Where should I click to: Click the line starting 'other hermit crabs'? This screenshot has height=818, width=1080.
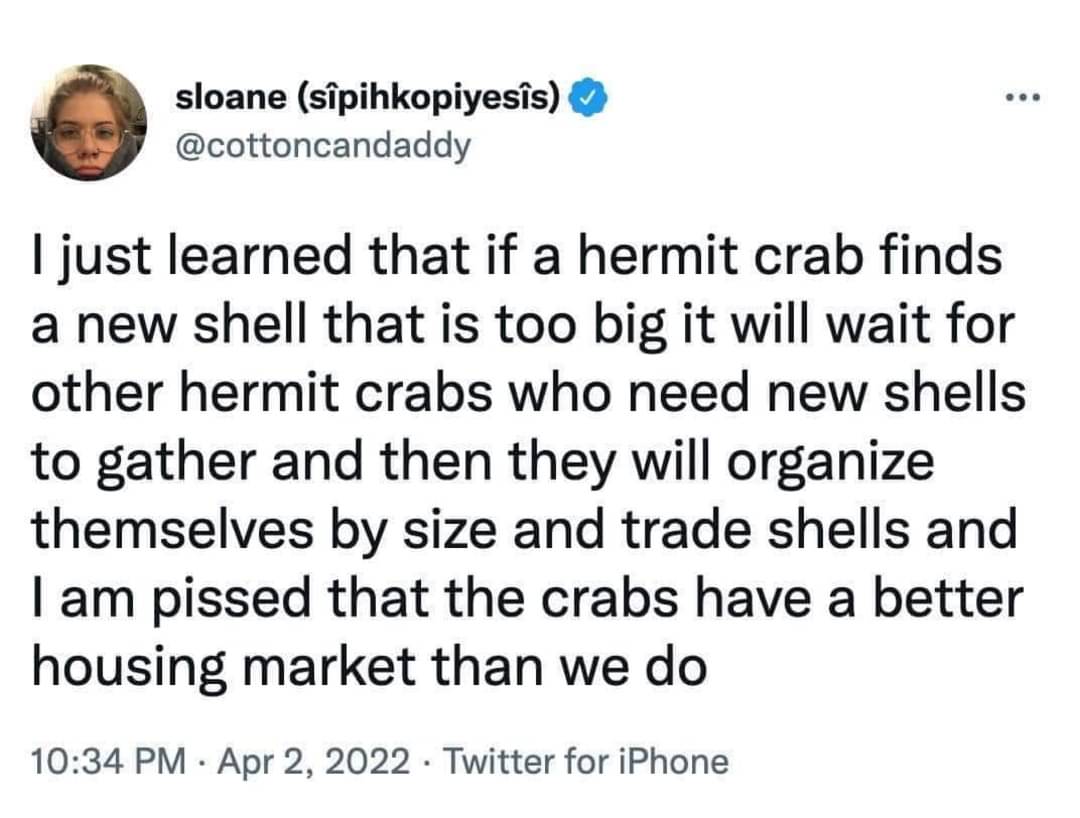529,394
